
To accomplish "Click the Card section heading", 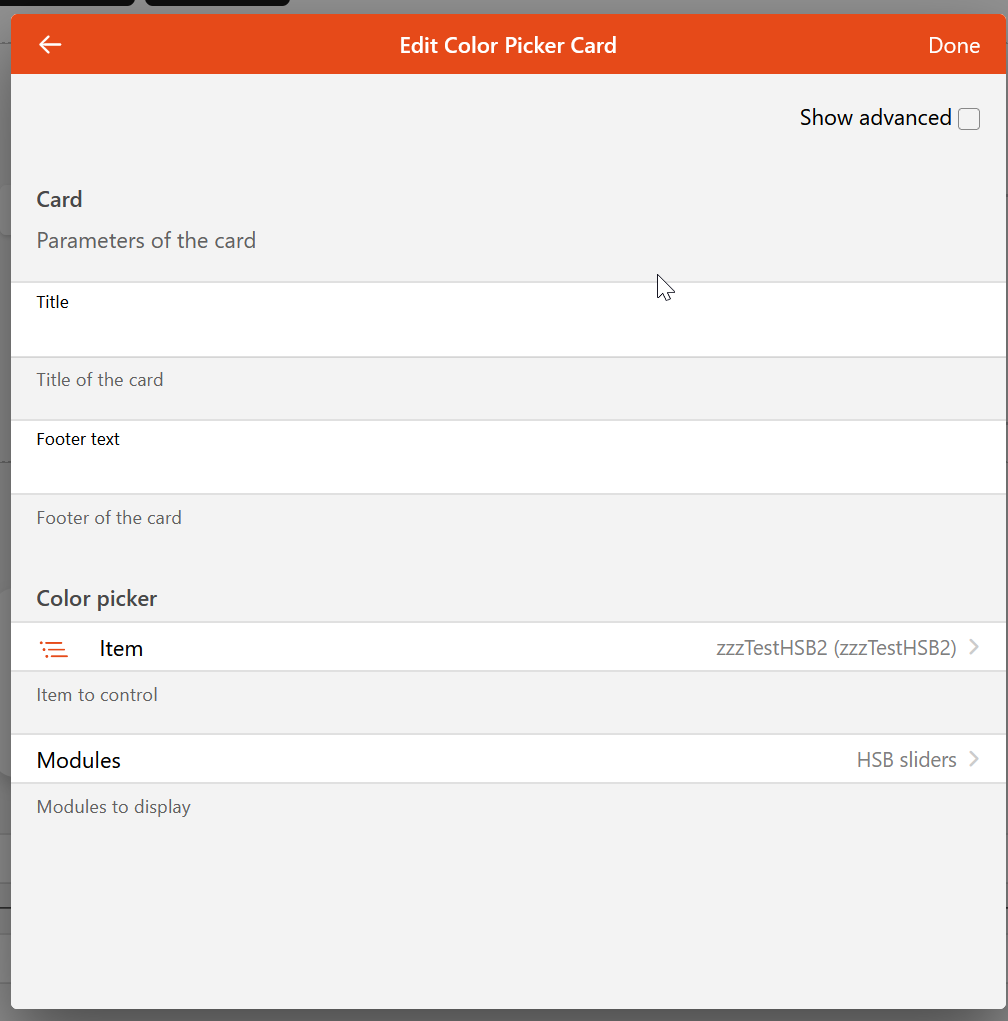I will 60,199.
